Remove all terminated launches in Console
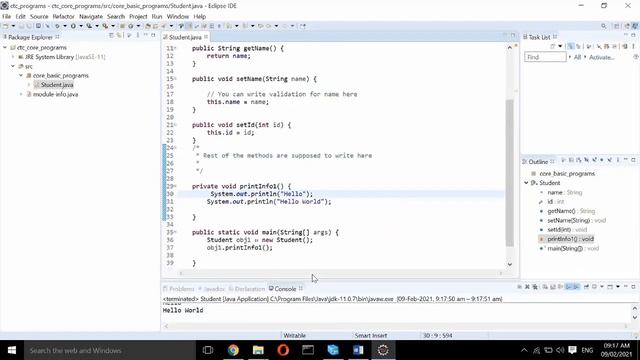Viewport: 640px width, 360px height. click(535, 287)
